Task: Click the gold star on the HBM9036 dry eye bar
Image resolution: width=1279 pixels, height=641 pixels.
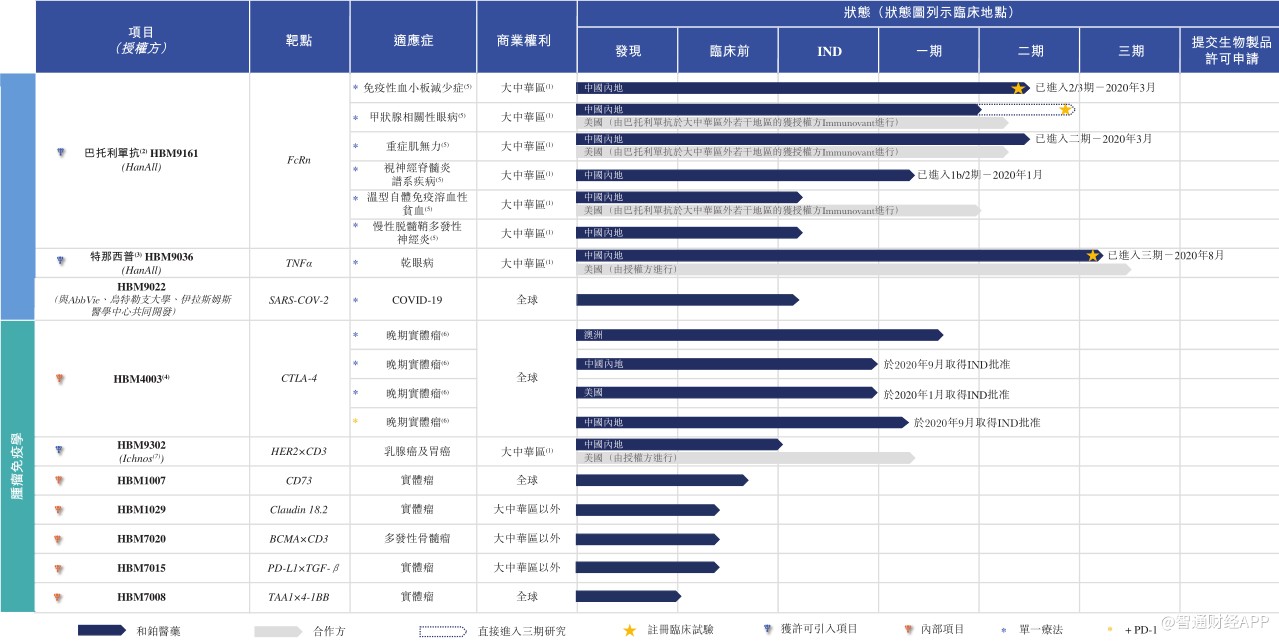Action: click(1093, 256)
